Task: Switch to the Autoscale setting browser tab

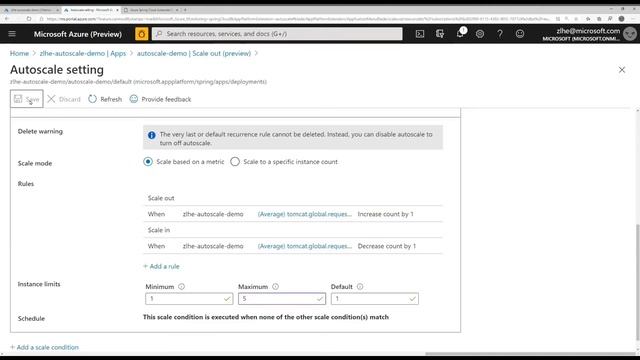Action: click(x=91, y=9)
